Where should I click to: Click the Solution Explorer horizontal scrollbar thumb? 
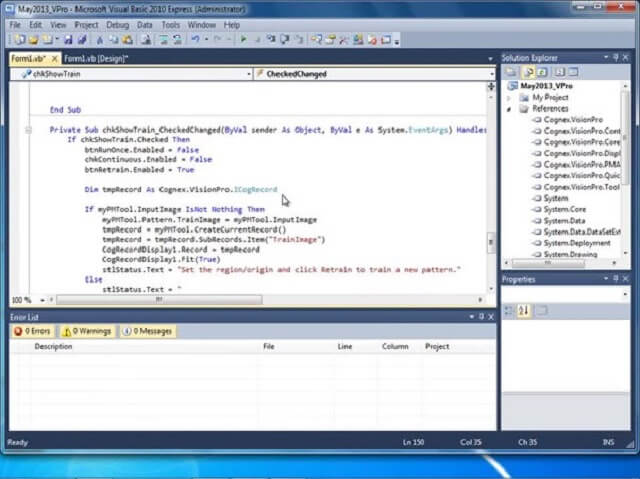click(548, 263)
